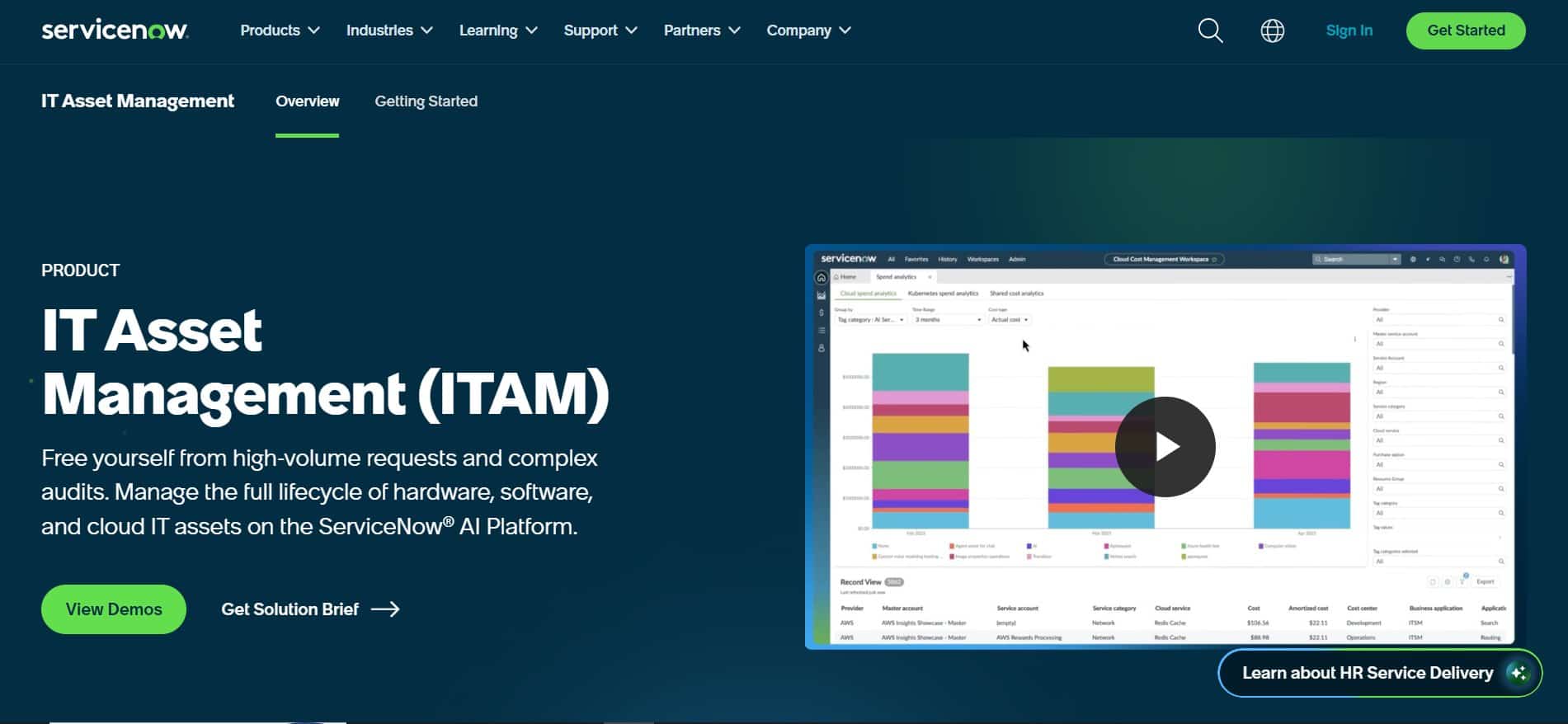Open the site search magnifier icon
This screenshot has height=724, width=1568.
pos(1210,31)
